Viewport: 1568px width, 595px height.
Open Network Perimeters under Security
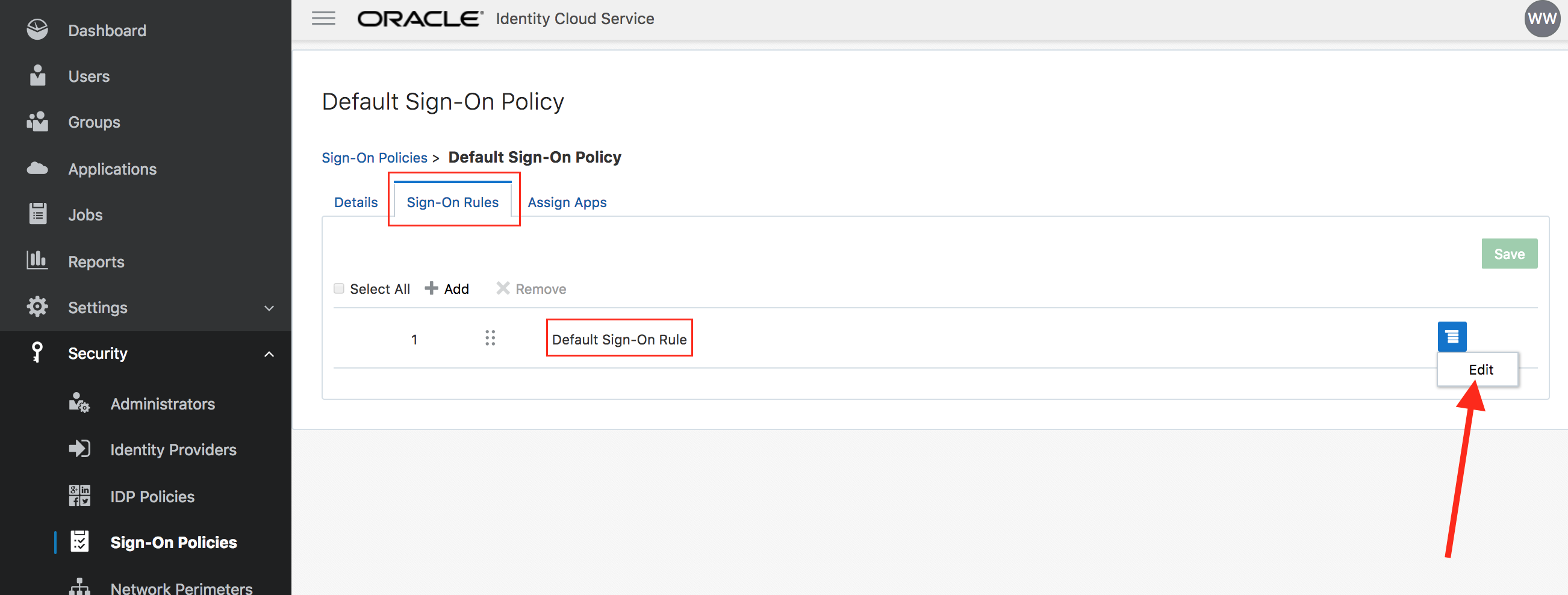tap(181, 588)
